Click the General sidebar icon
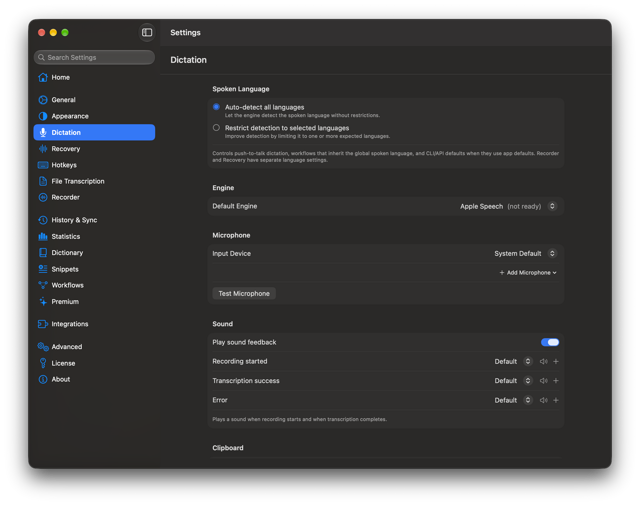This screenshot has width=640, height=506. (43, 100)
